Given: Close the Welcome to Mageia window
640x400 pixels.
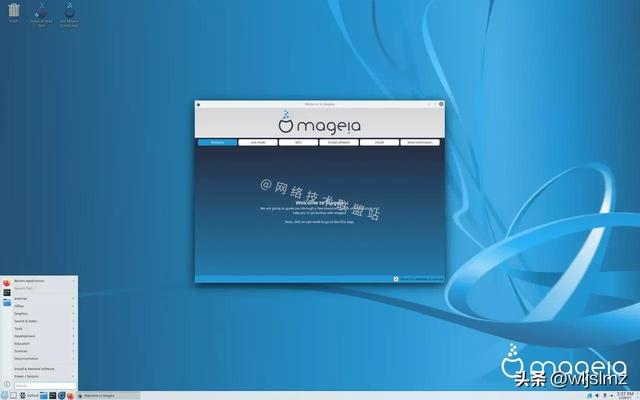Looking at the screenshot, I should [x=441, y=104].
